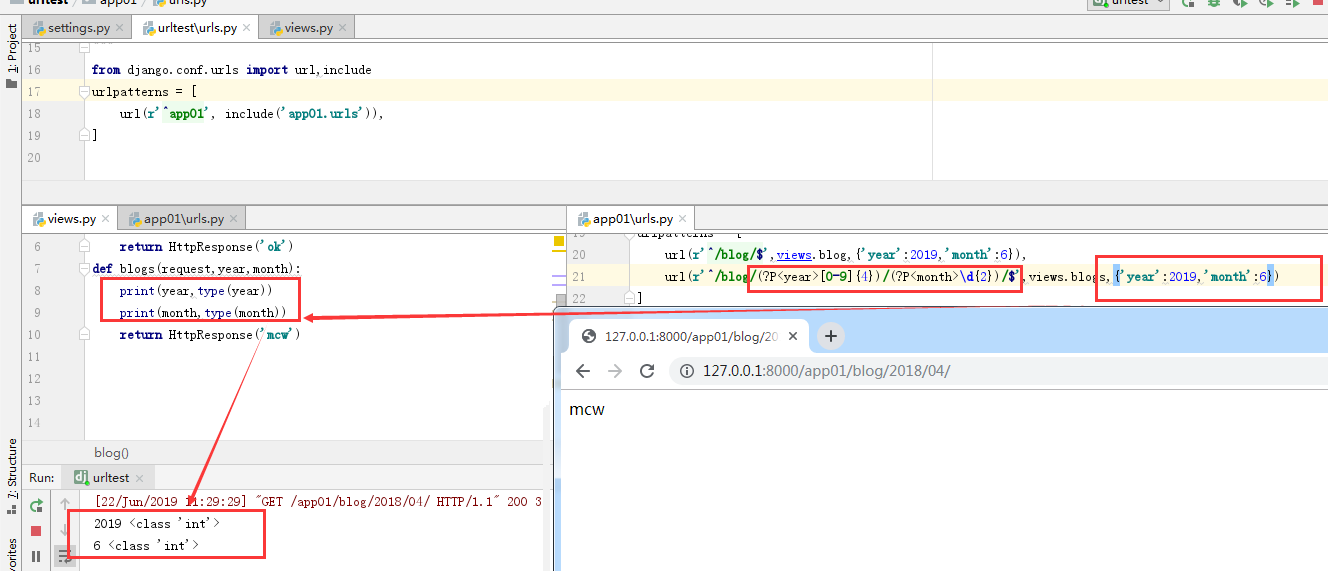Click line number 8 in views.py gutter
This screenshot has height=571, width=1328.
(x=37, y=291)
